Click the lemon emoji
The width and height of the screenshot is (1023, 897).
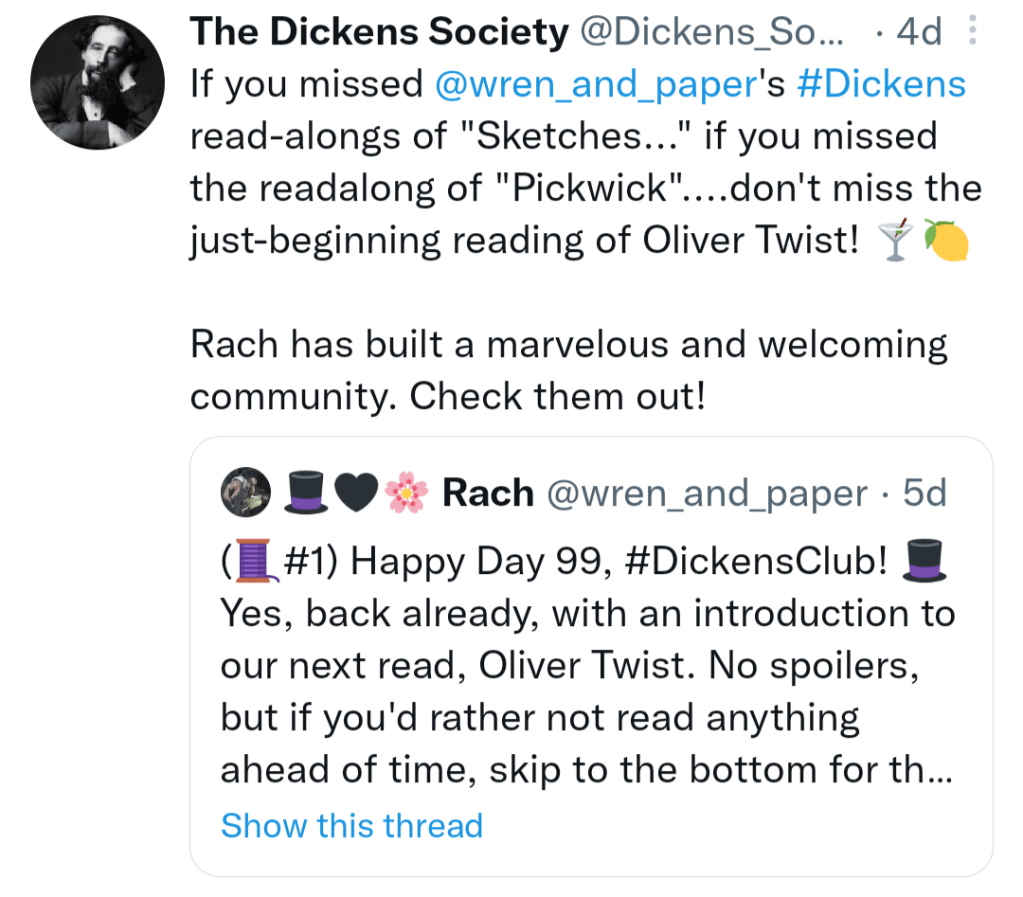click(945, 241)
